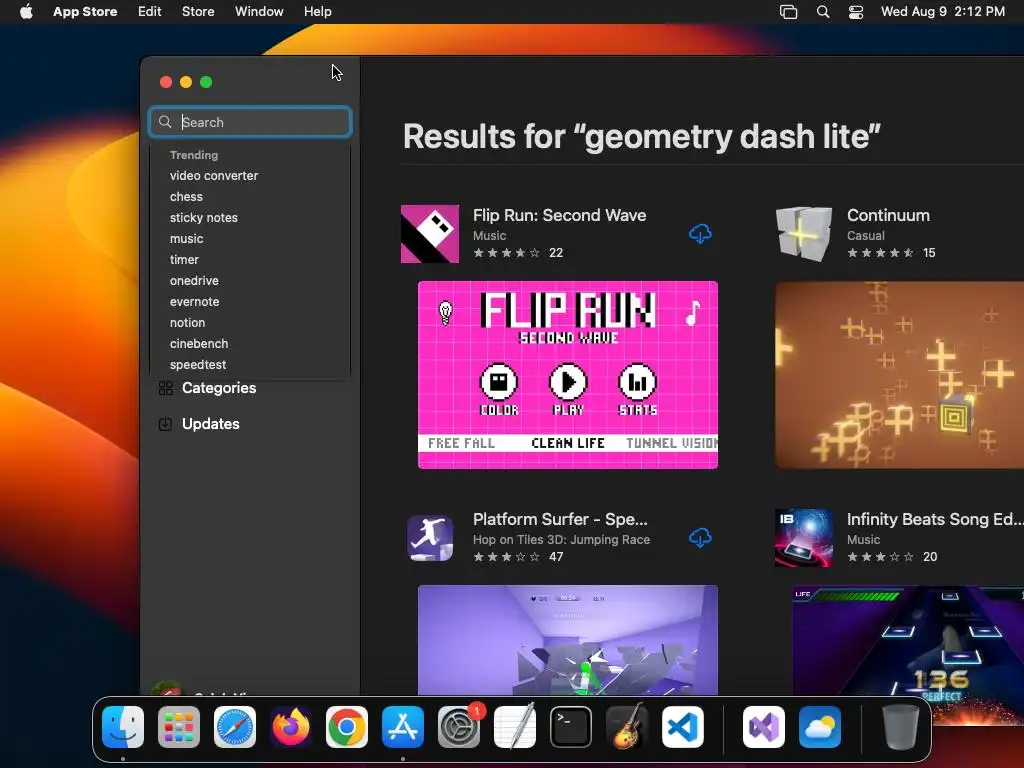Click Continuum's star rating with 15 reviews
The width and height of the screenshot is (1024, 768).
[x=880, y=253]
